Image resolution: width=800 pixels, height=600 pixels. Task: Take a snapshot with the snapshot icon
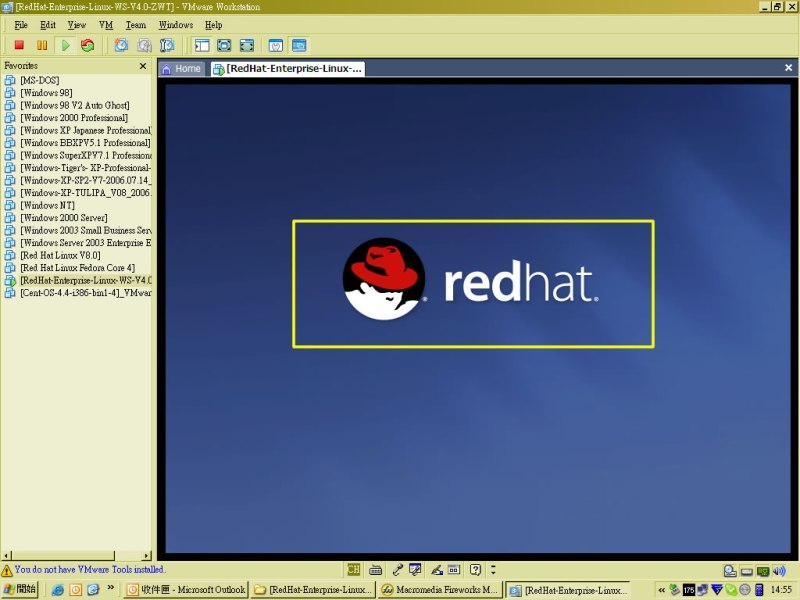pyautogui.click(x=121, y=45)
